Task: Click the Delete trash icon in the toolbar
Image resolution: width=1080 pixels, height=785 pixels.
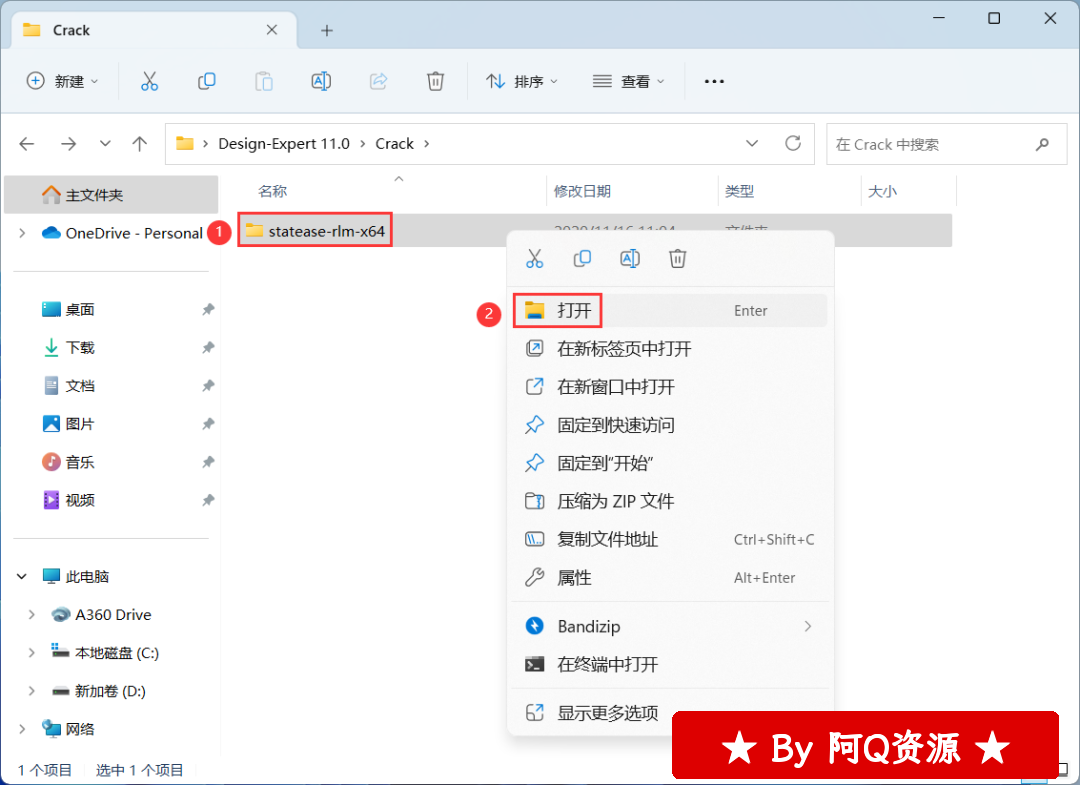Action: 435,81
